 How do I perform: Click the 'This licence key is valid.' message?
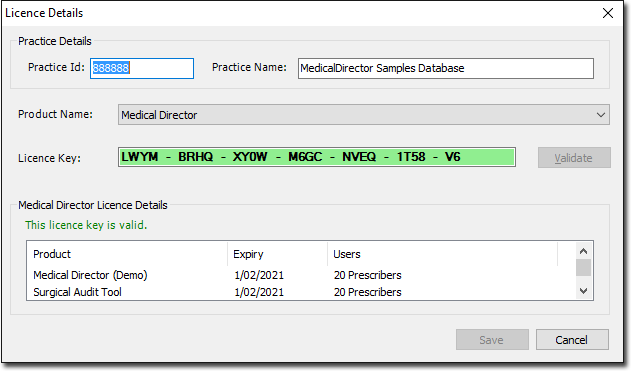pos(86,225)
